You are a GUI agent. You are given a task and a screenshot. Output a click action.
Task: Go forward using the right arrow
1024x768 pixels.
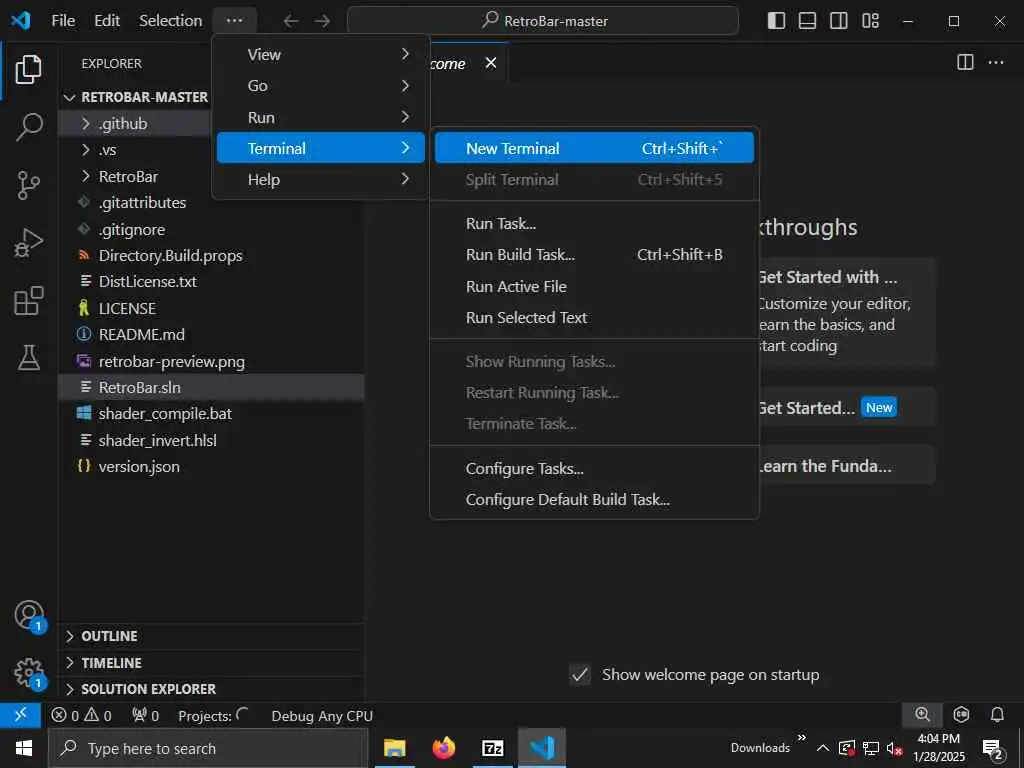pyautogui.click(x=322, y=21)
